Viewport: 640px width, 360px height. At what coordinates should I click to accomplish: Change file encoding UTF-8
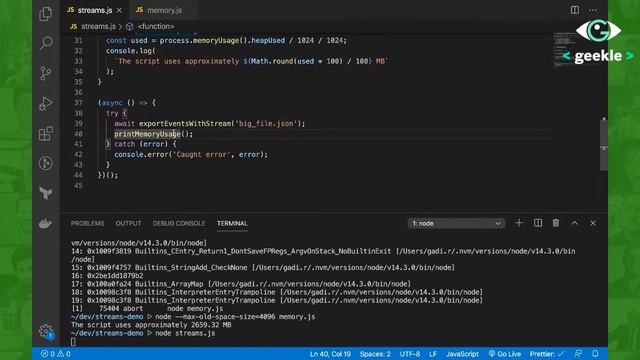pos(410,354)
